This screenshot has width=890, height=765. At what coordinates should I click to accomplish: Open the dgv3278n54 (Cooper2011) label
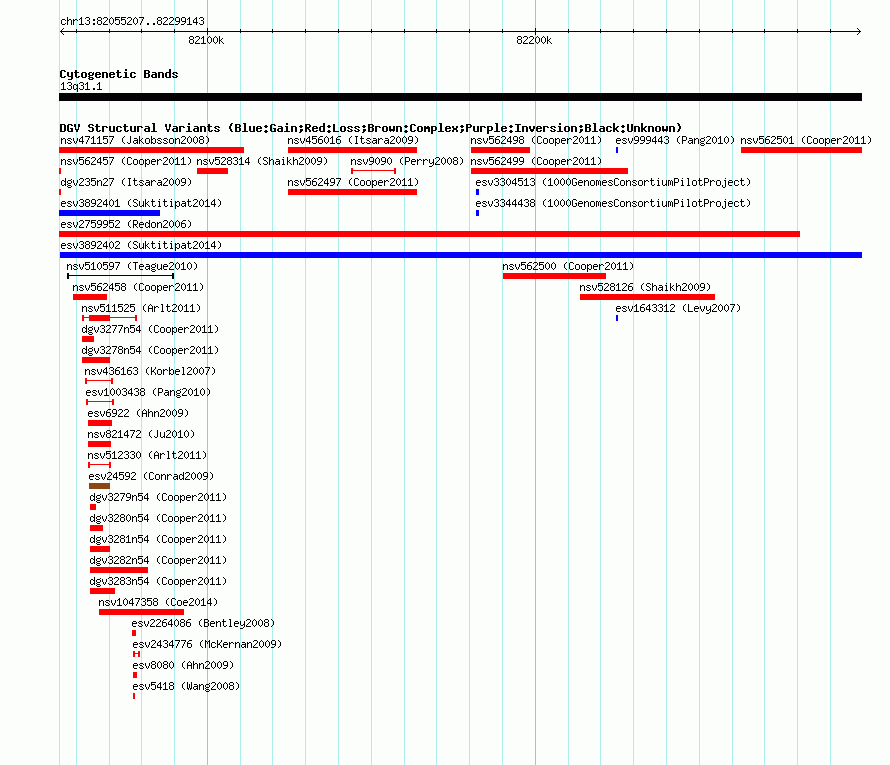pyautogui.click(x=150, y=350)
